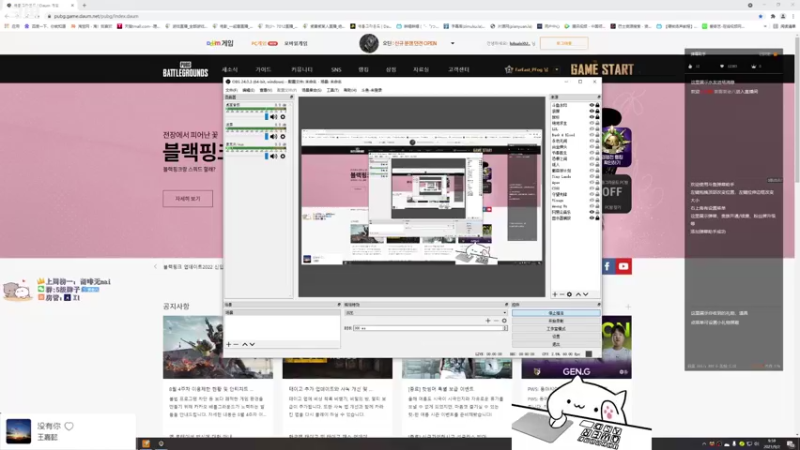
Task: Toggle visibility eye of second source
Action: coord(592,111)
